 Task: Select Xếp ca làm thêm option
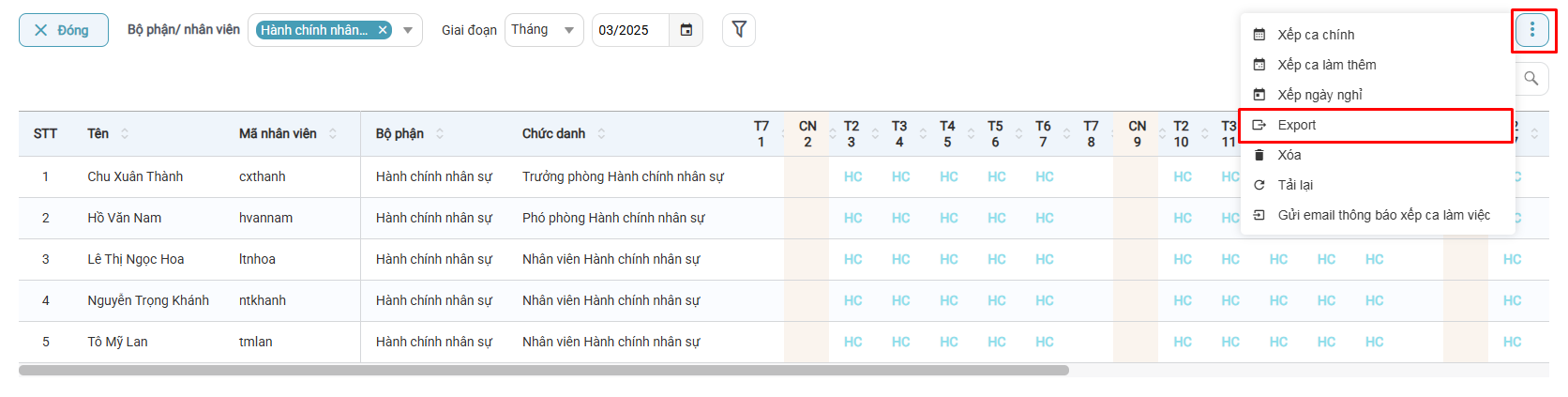pos(1326,65)
